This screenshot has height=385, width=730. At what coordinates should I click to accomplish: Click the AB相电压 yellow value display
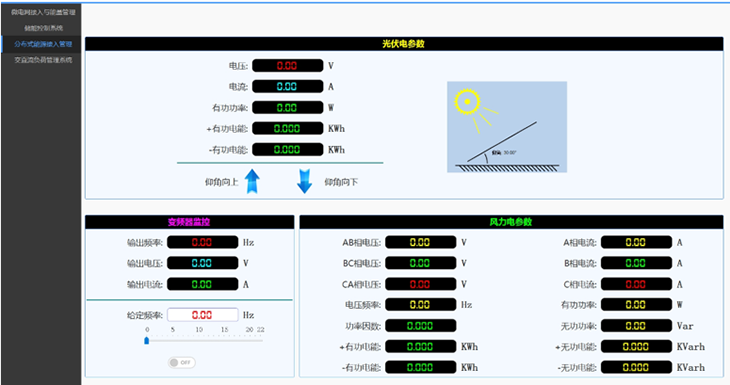click(x=420, y=242)
